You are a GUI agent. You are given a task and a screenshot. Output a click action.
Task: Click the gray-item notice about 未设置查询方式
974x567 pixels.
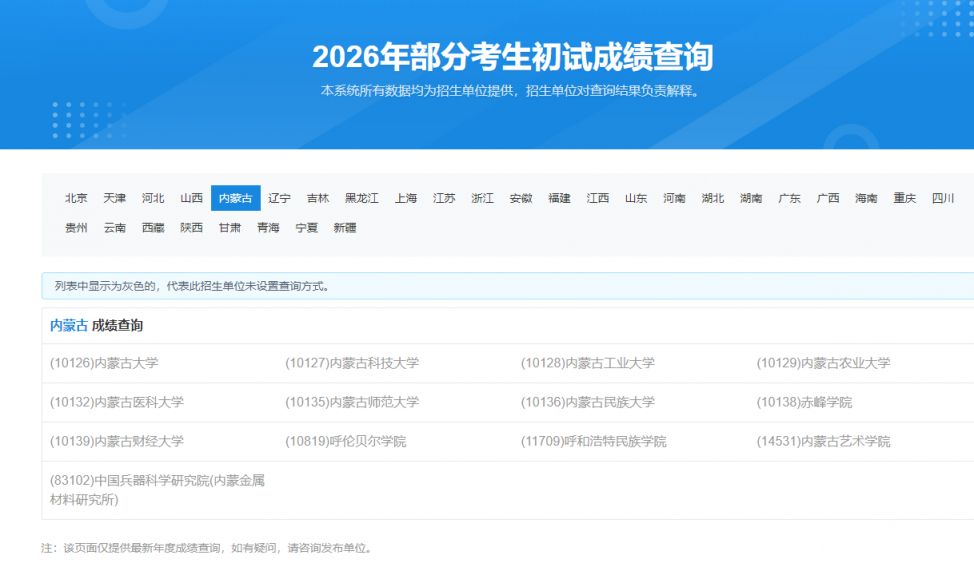[192, 286]
